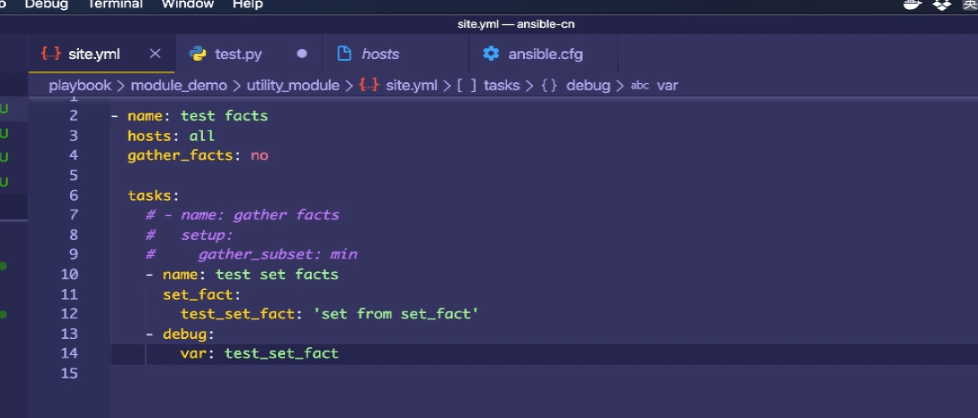Click the text 'test facts' on line 2
This screenshot has width=978, height=418.
coord(225,116)
